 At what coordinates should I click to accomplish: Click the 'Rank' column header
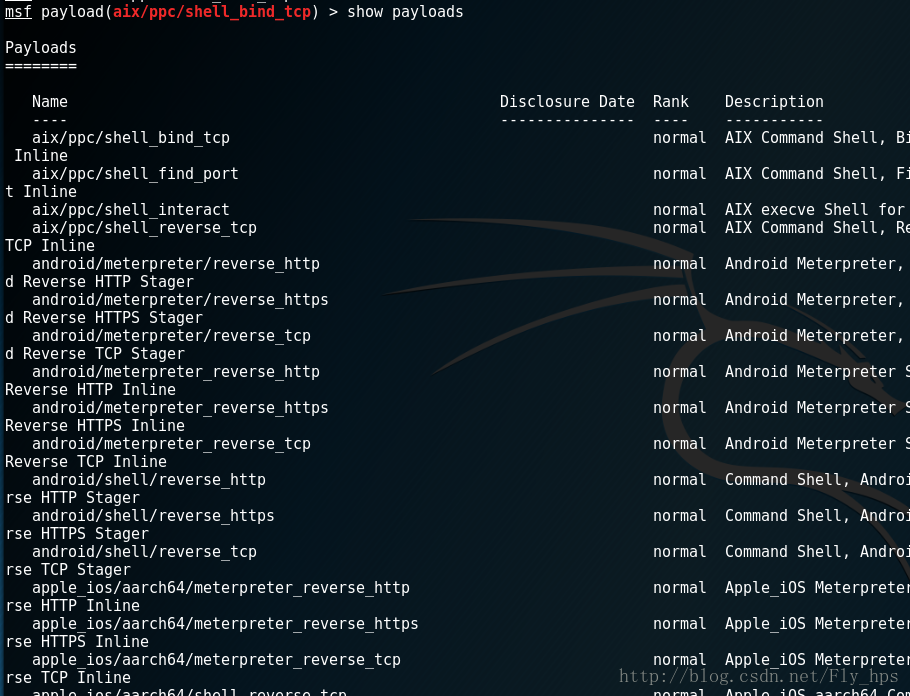click(x=670, y=102)
